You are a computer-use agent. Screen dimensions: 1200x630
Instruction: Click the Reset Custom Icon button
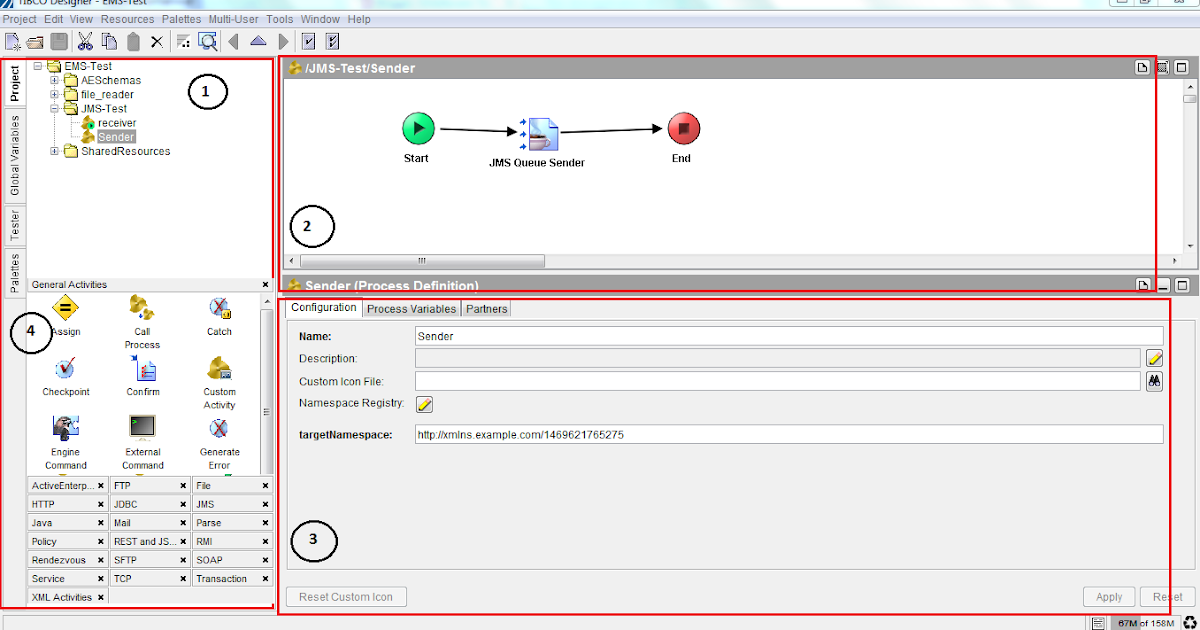point(345,596)
